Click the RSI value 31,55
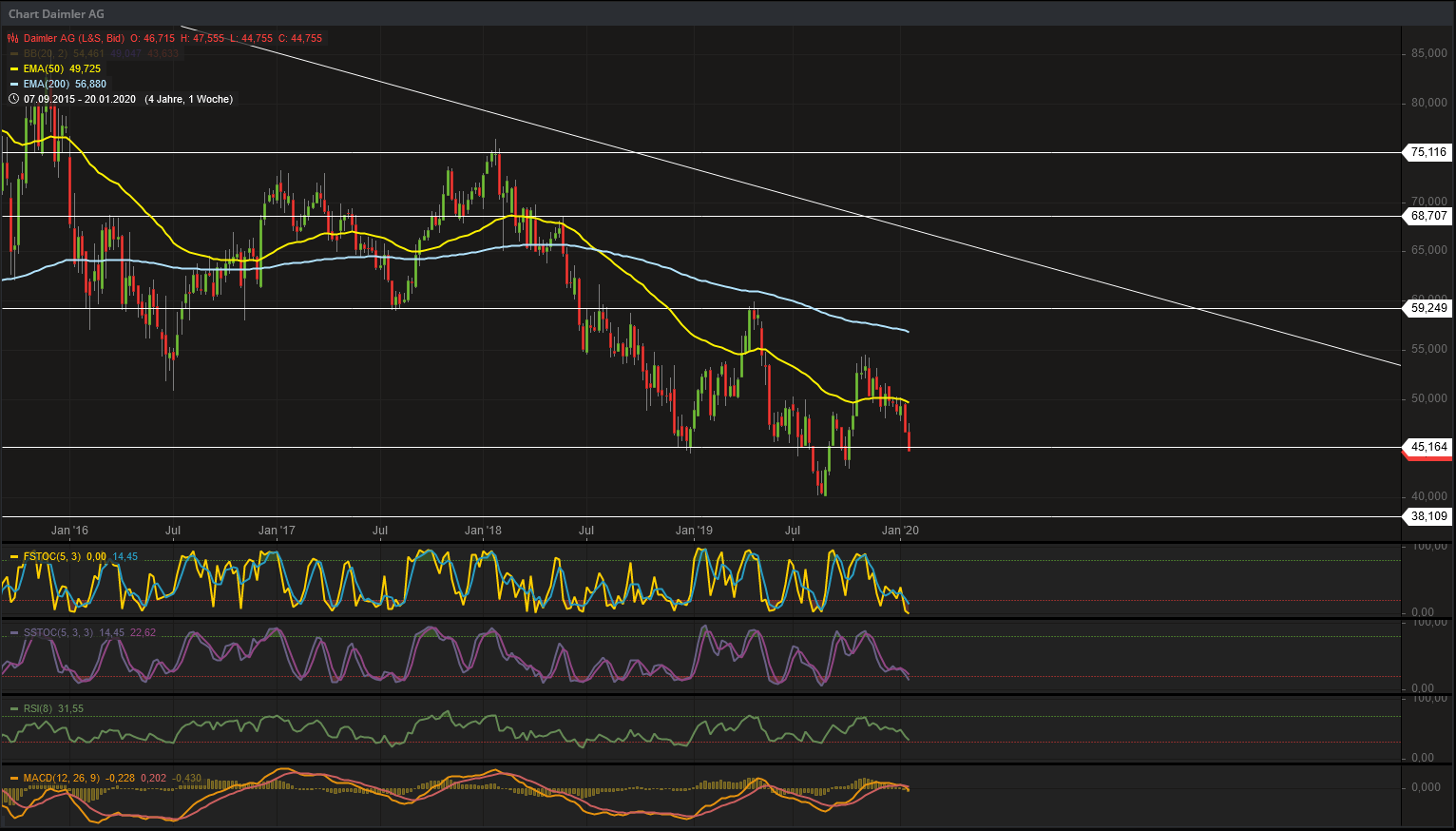The width and height of the screenshot is (1456, 831). pyautogui.click(x=71, y=708)
